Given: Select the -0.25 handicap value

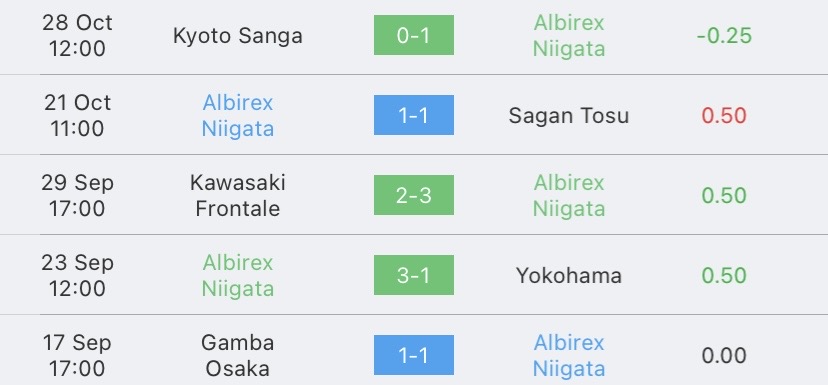Looking at the screenshot, I should [x=724, y=35].
